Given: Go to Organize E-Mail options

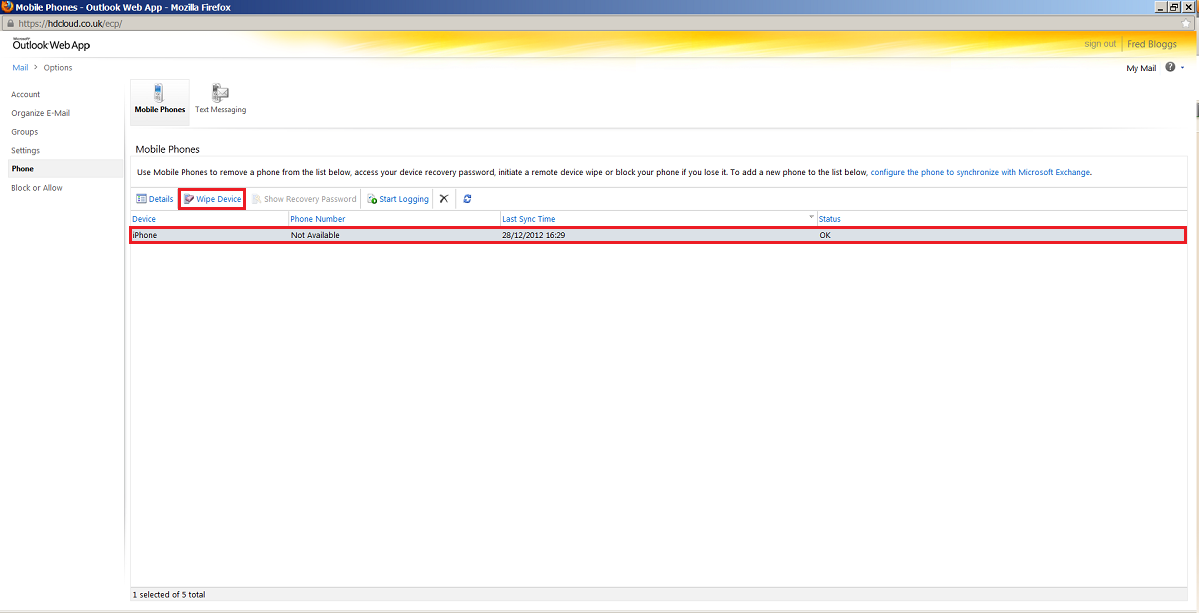Looking at the screenshot, I should pos(41,113).
